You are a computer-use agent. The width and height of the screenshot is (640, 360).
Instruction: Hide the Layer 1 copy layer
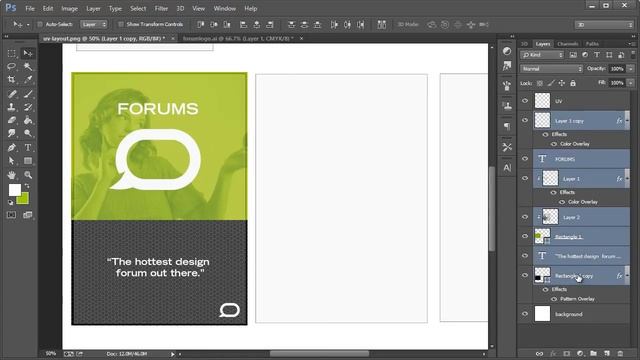(x=525, y=120)
